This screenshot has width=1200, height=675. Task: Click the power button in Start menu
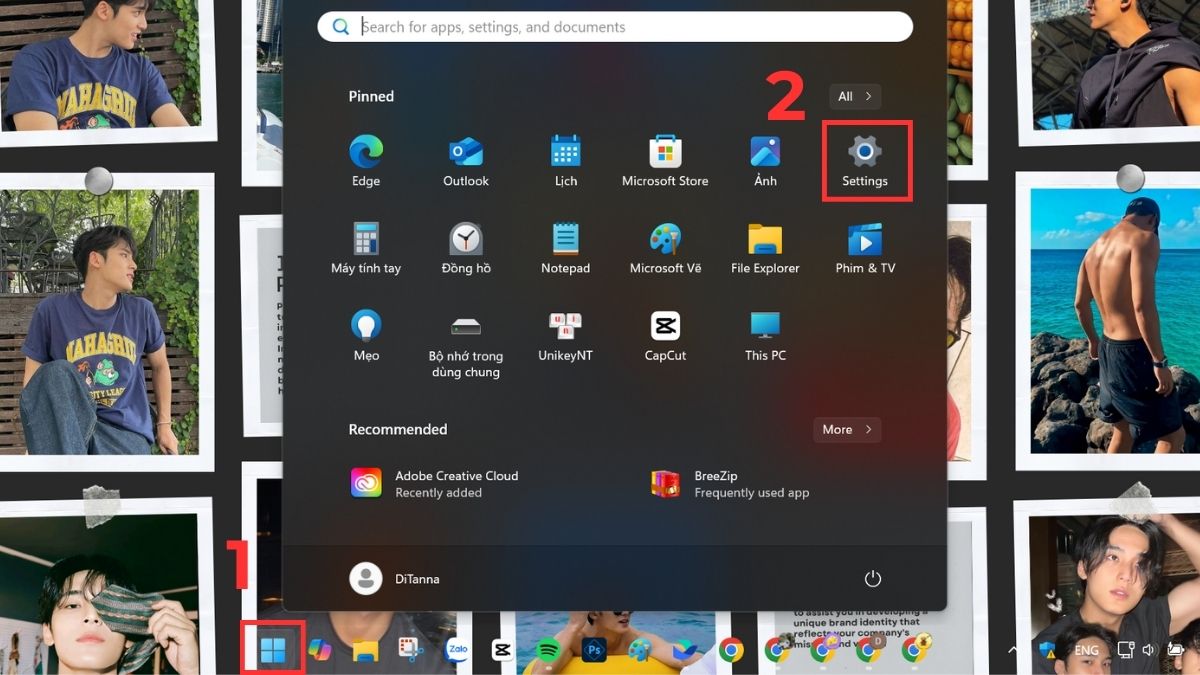(872, 578)
